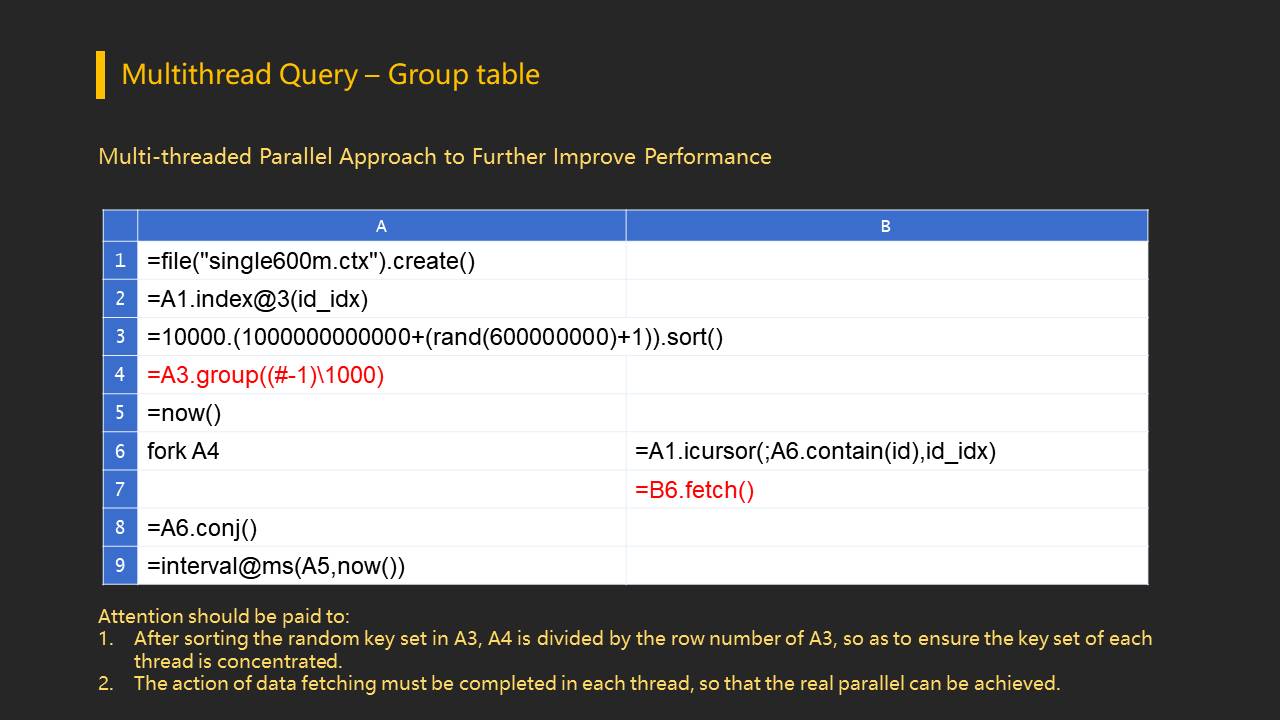
Task: Click column header B
Action: coord(886,226)
